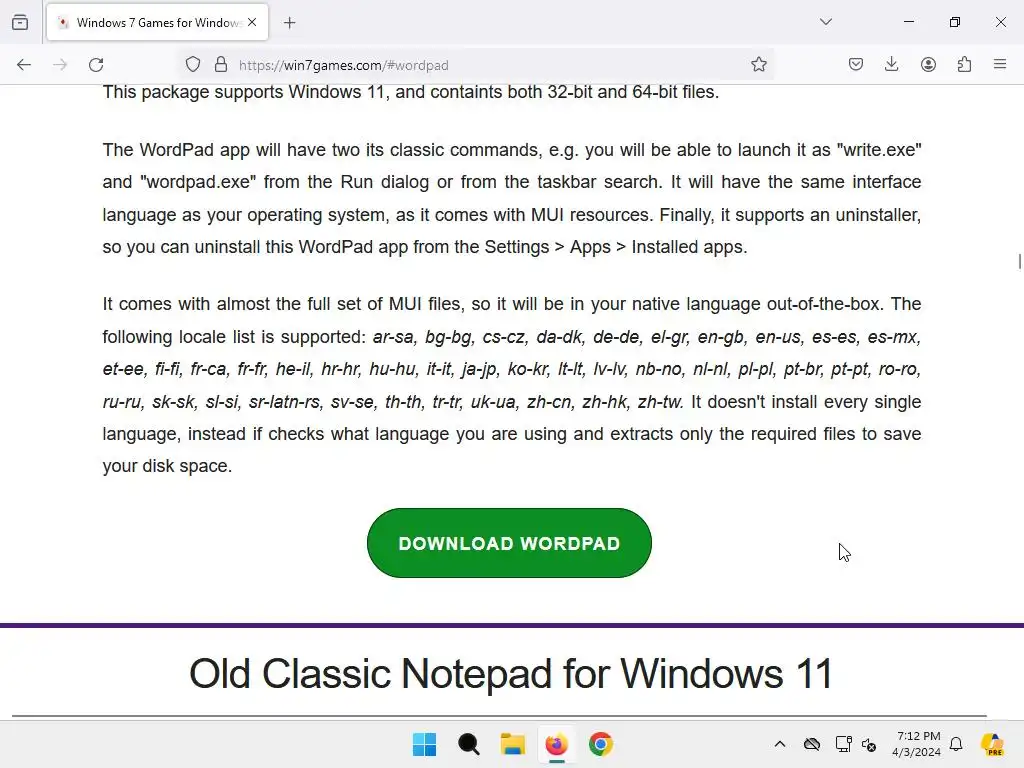This screenshot has height=768, width=1024.
Task: Click the PRE preview badge tray icon
Action: click(993, 744)
